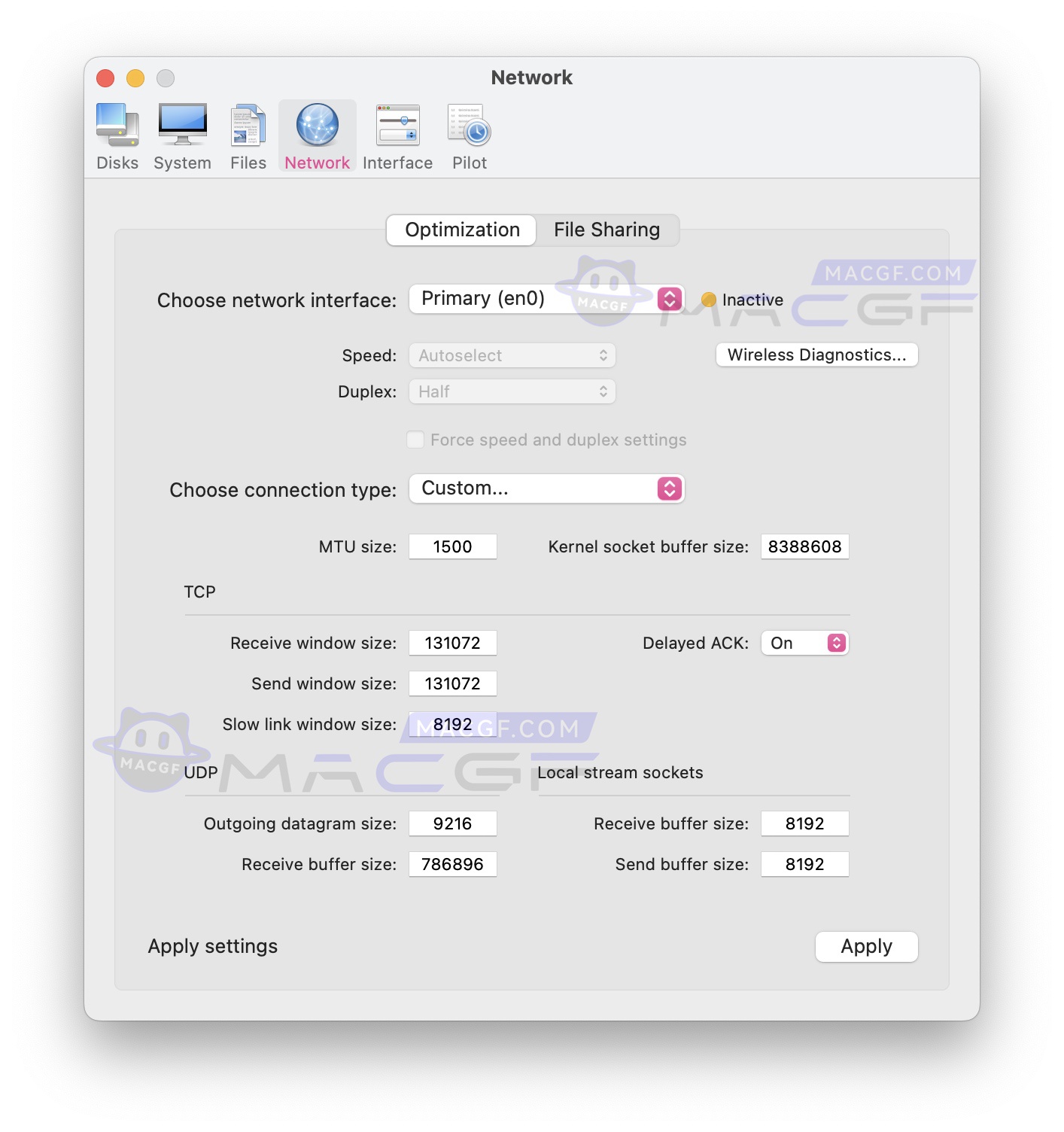Switch to the File Sharing tab
Viewport: 1064px width, 1132px height.
pos(607,230)
